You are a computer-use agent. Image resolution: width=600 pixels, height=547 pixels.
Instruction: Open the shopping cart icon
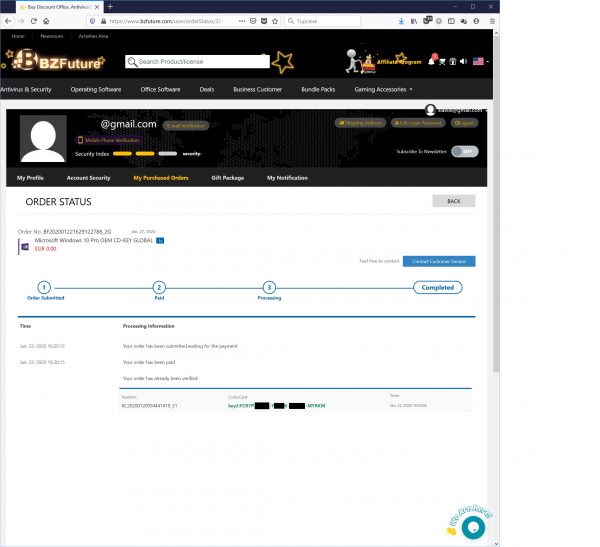coord(442,62)
